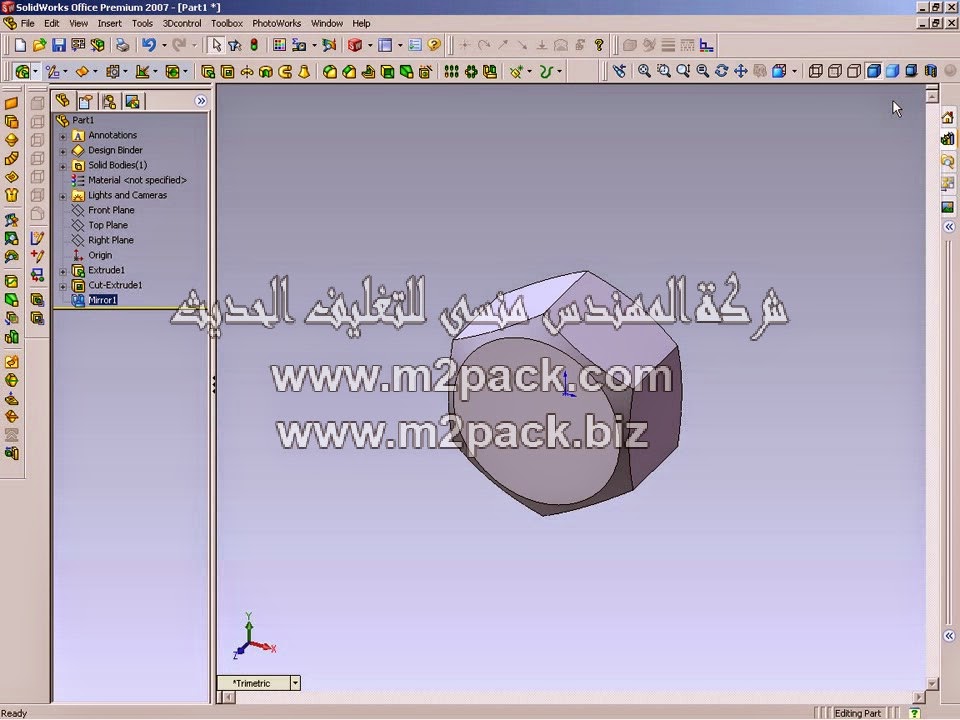Image resolution: width=960 pixels, height=720 pixels.
Task: Open the Tools menu
Action: (142, 23)
